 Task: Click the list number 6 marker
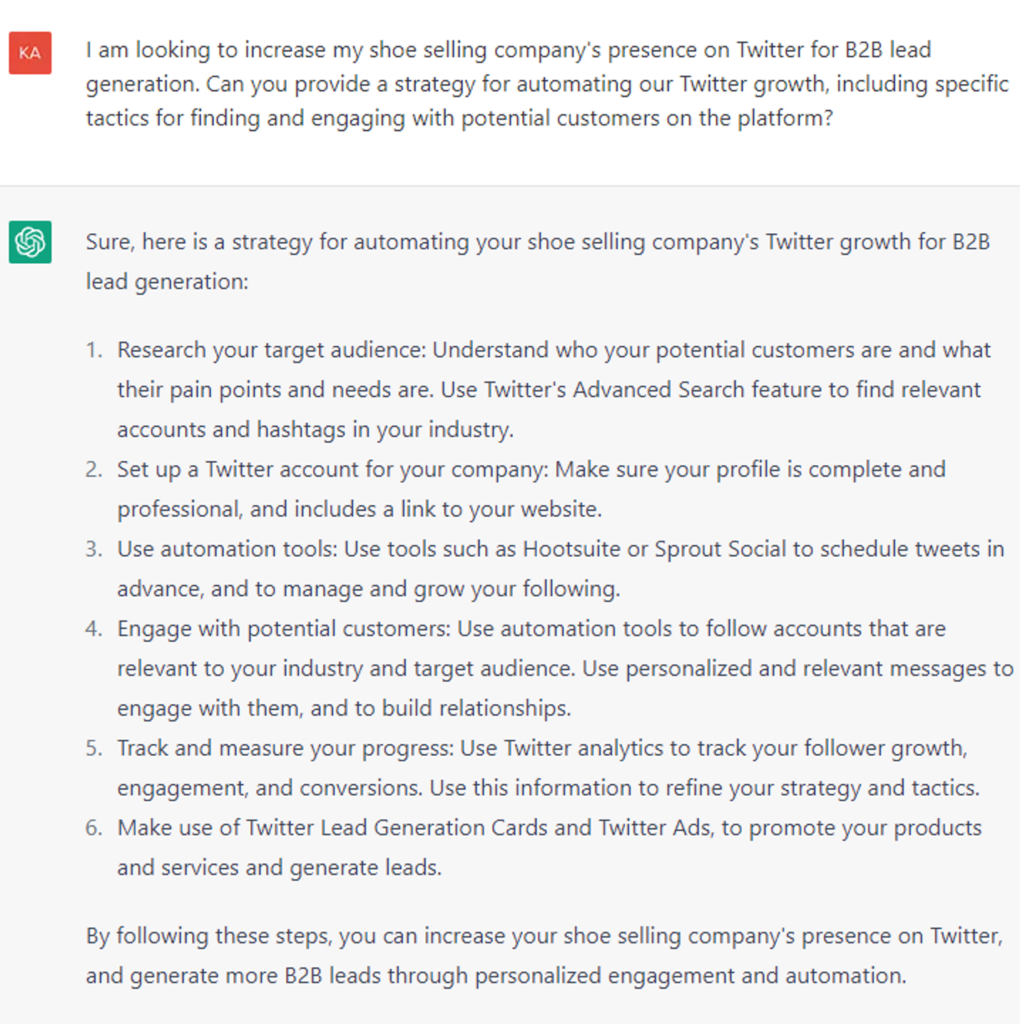[x=93, y=828]
